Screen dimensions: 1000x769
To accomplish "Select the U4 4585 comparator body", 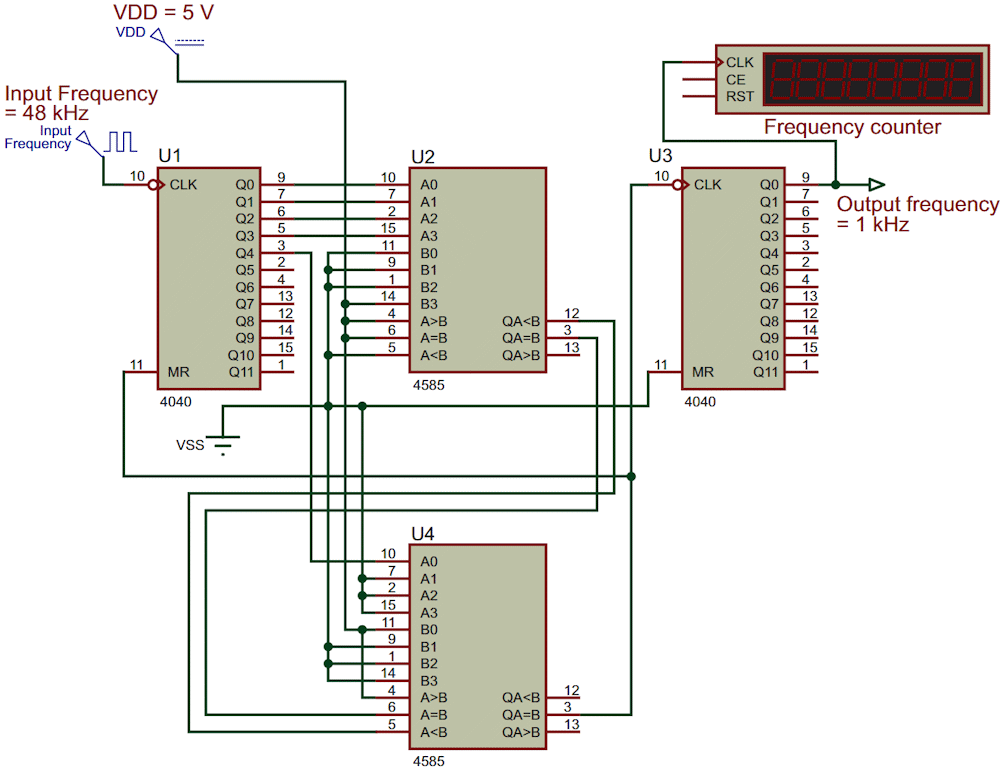I will pos(478,647).
